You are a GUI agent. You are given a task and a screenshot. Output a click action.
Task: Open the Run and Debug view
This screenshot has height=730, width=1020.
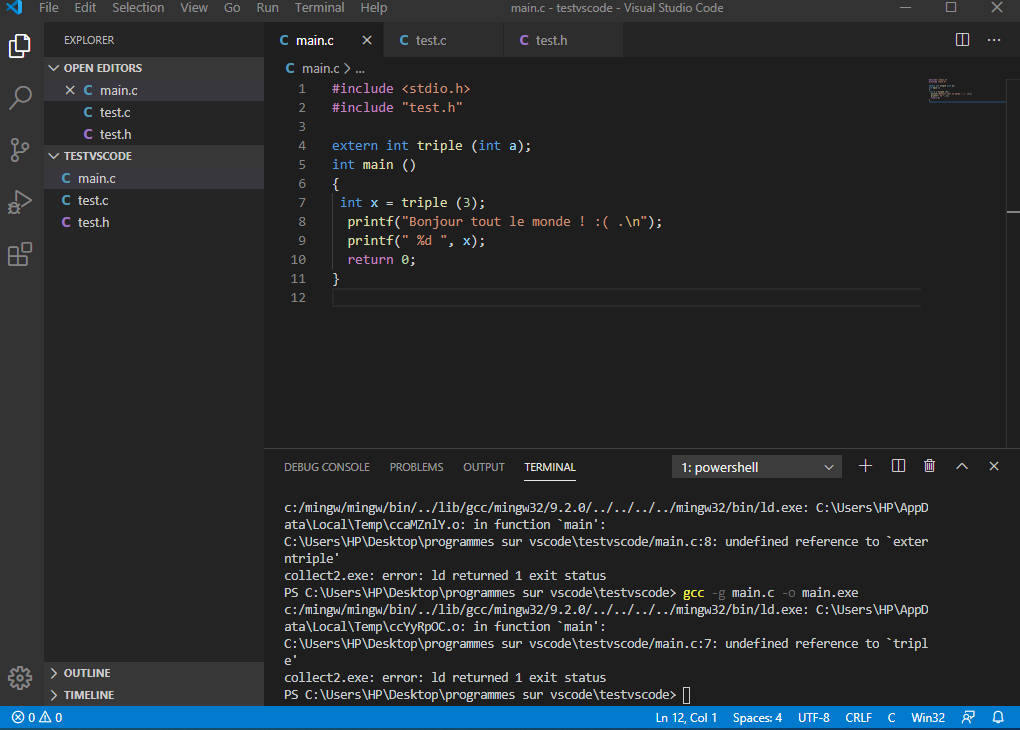pos(20,202)
